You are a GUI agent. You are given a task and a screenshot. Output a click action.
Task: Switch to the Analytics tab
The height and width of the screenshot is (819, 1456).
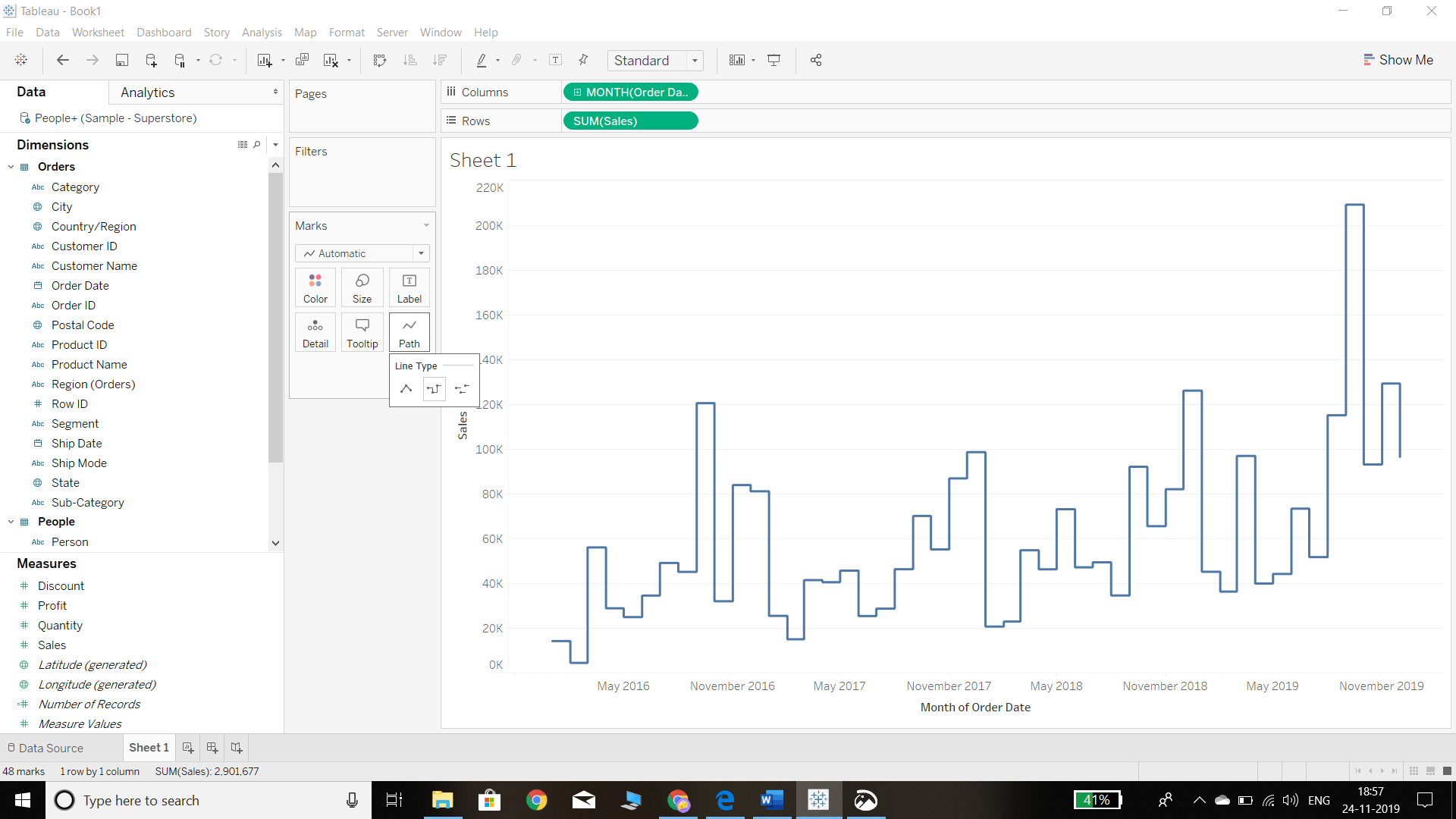pos(146,92)
